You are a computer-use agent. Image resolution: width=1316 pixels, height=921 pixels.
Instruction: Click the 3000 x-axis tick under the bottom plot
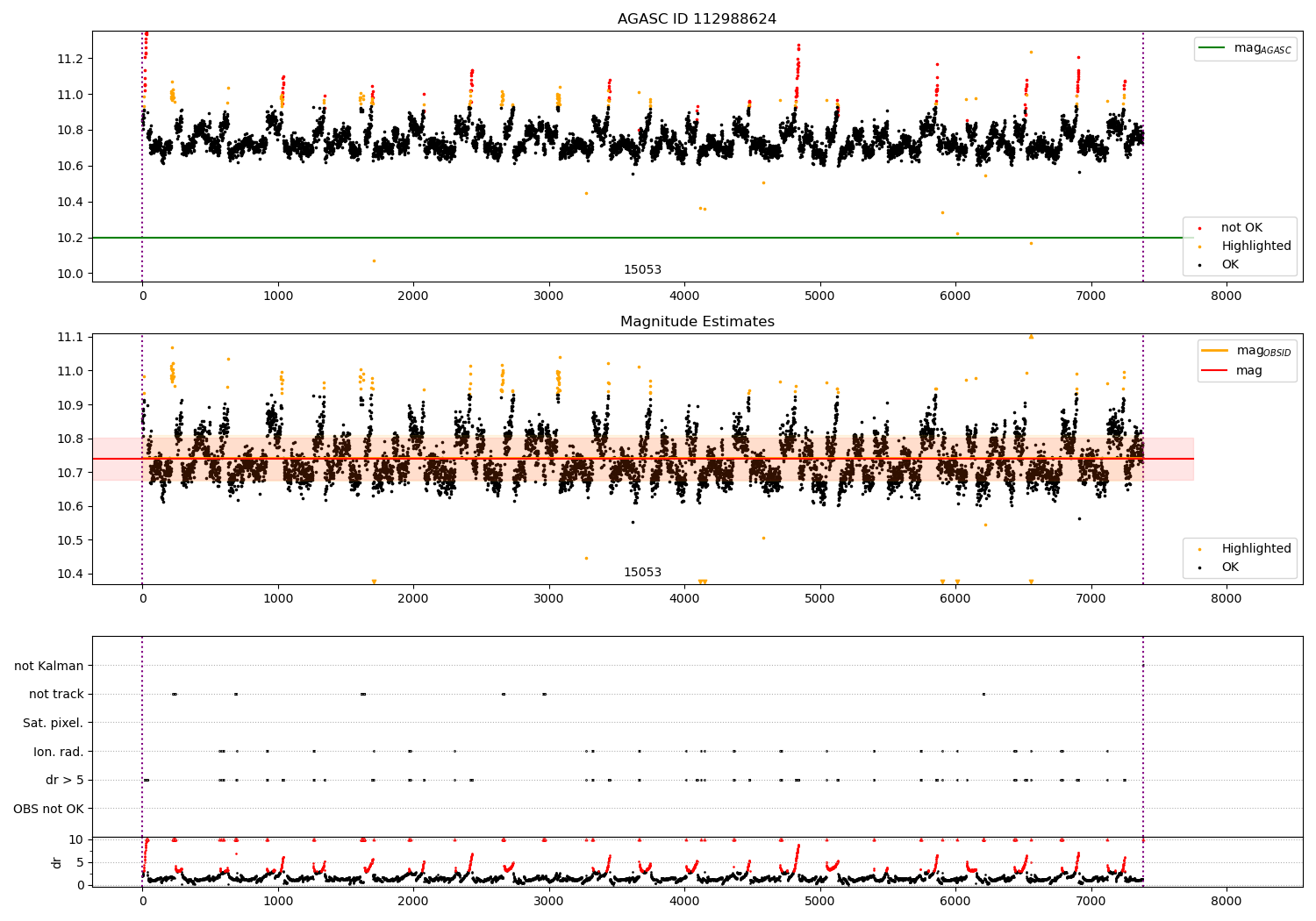(x=549, y=900)
